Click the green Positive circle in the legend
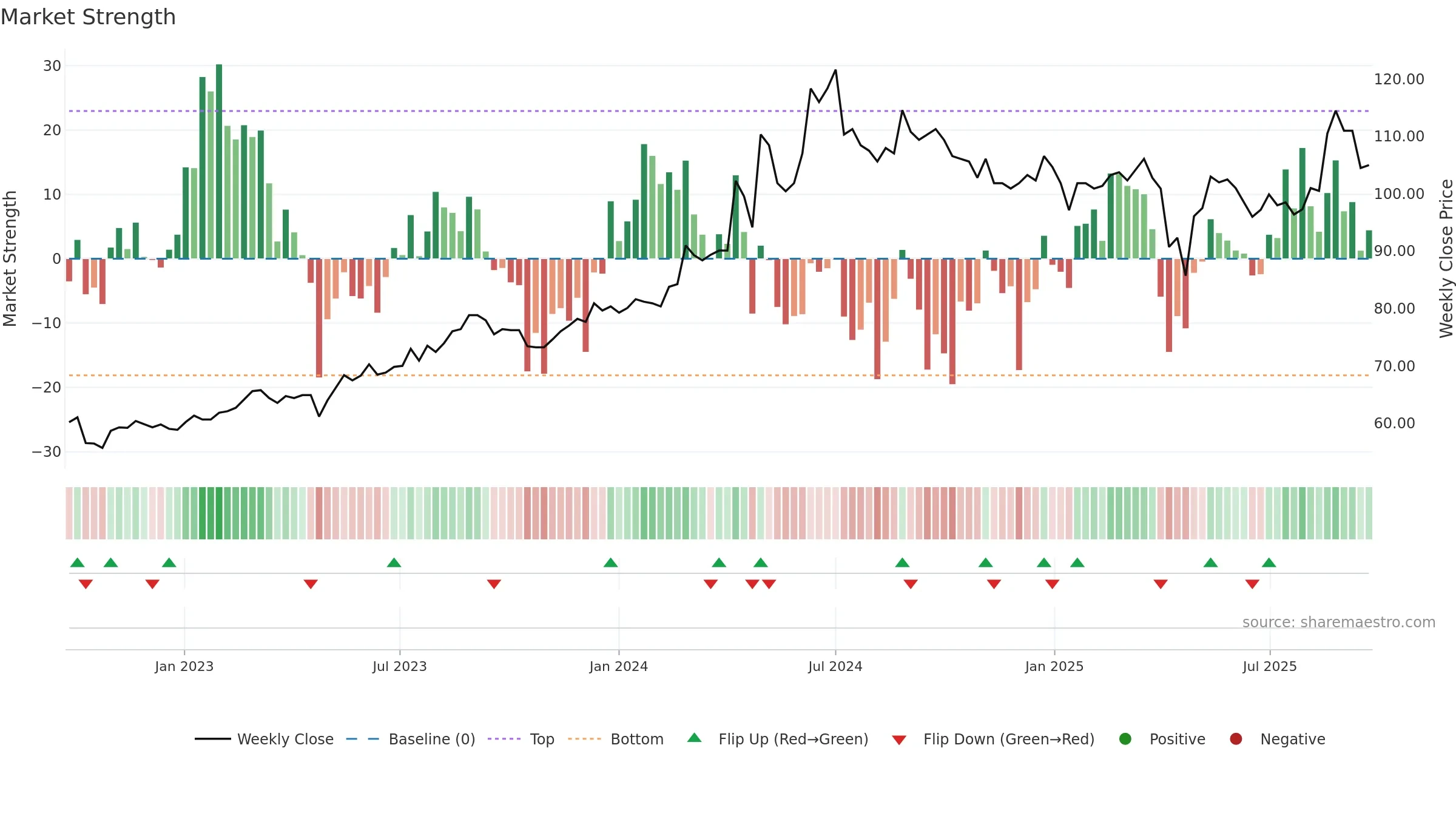Screen dimensions: 1456x819 [x=1125, y=739]
